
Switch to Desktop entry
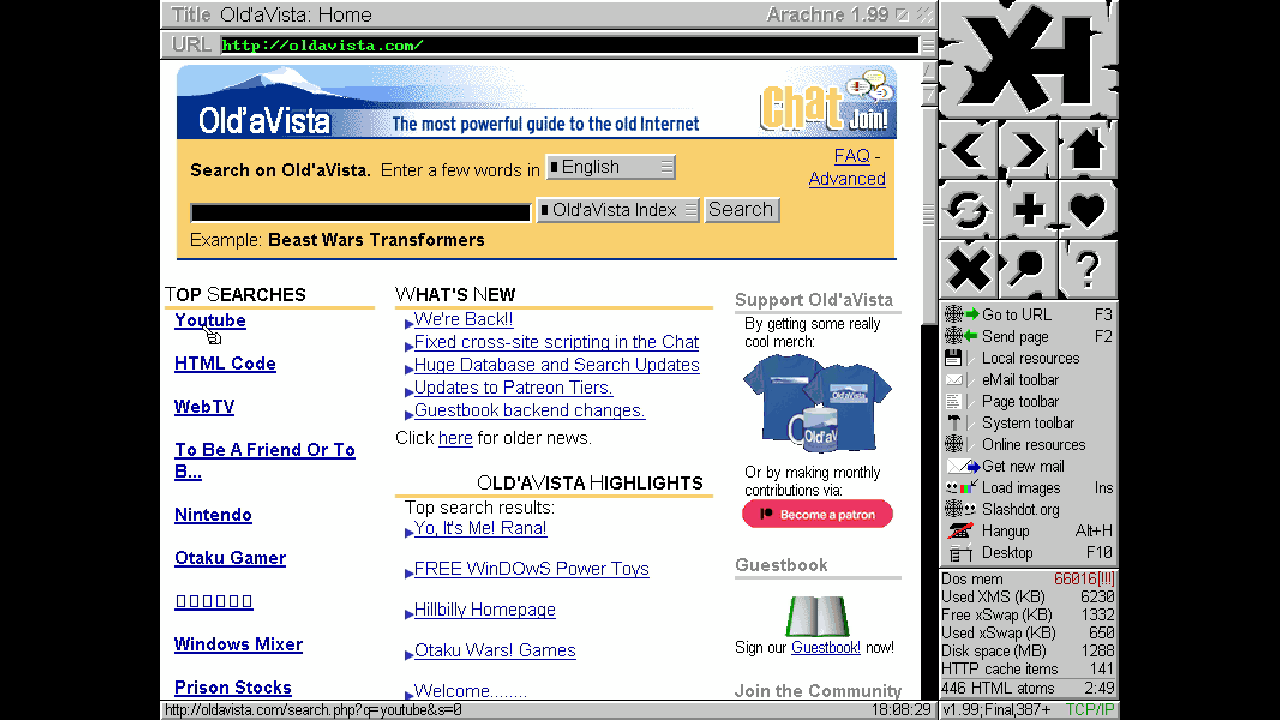point(1028,553)
